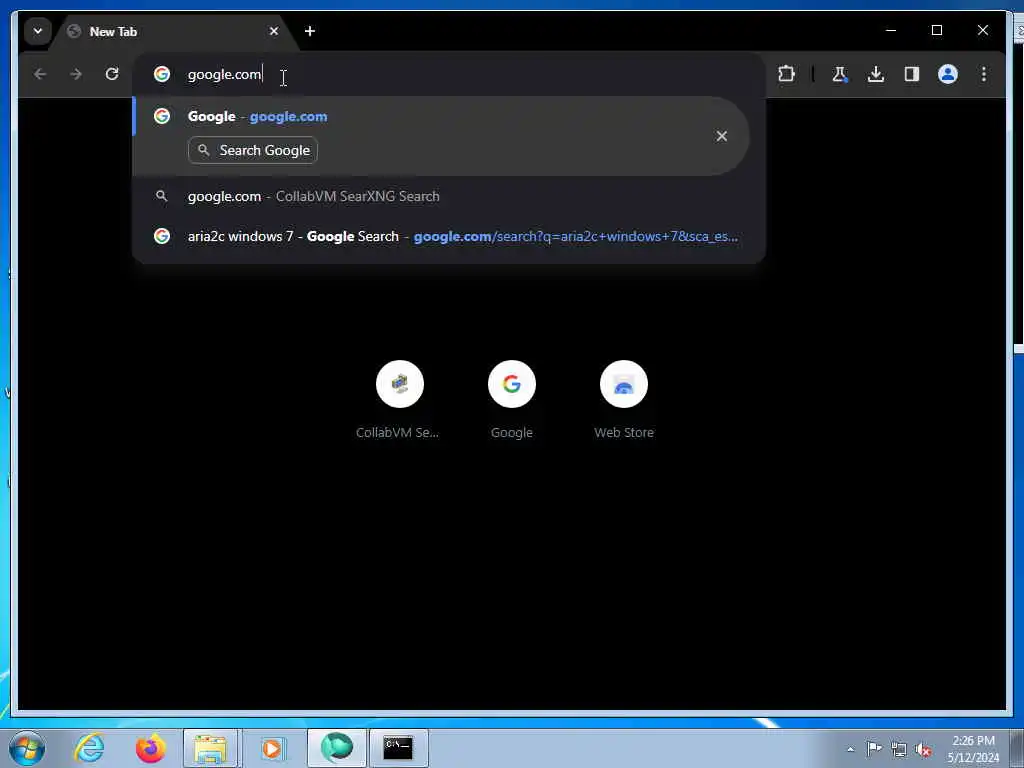Click the address bar containing google.com
This screenshot has width=1024, height=768.
click(x=449, y=74)
